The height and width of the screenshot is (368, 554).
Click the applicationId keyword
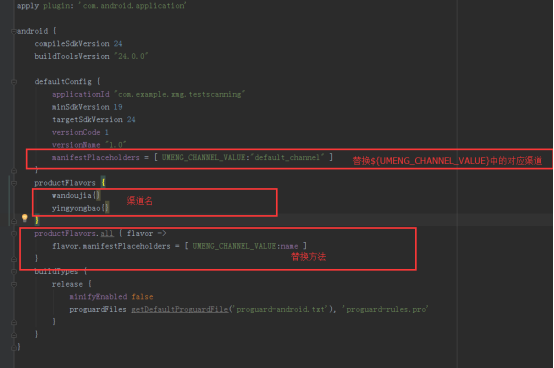pos(81,94)
